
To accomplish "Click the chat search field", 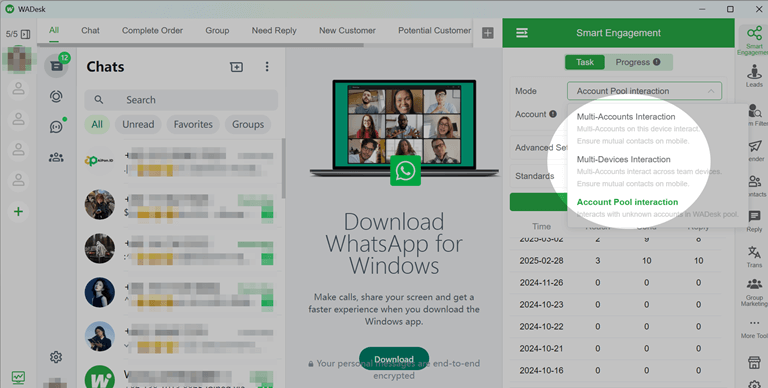I will 181,100.
